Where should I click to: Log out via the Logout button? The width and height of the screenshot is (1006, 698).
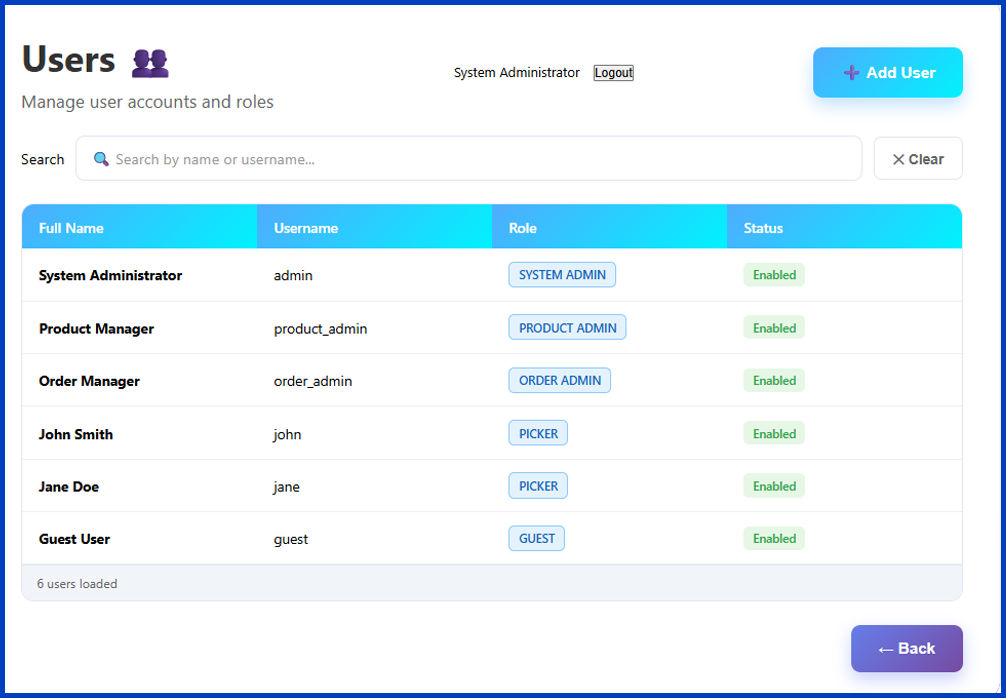point(613,72)
